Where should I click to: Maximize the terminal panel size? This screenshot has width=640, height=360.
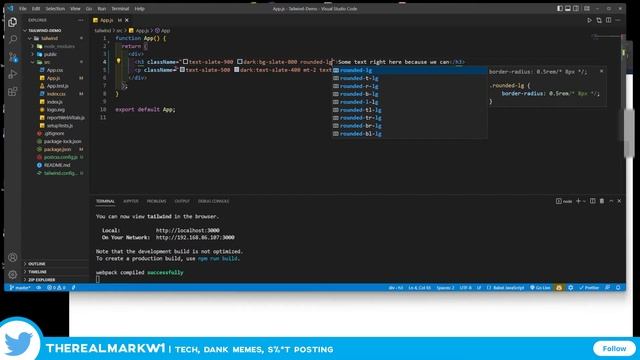(x=611, y=201)
